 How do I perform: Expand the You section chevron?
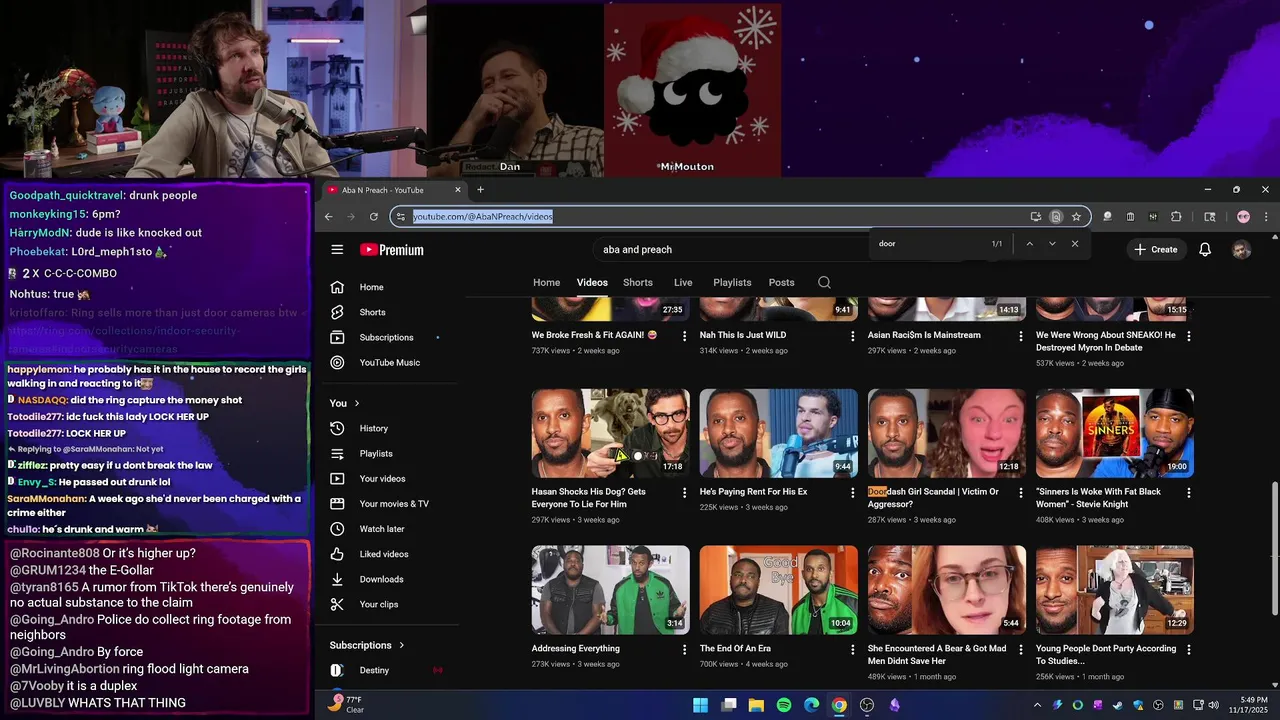[357, 403]
